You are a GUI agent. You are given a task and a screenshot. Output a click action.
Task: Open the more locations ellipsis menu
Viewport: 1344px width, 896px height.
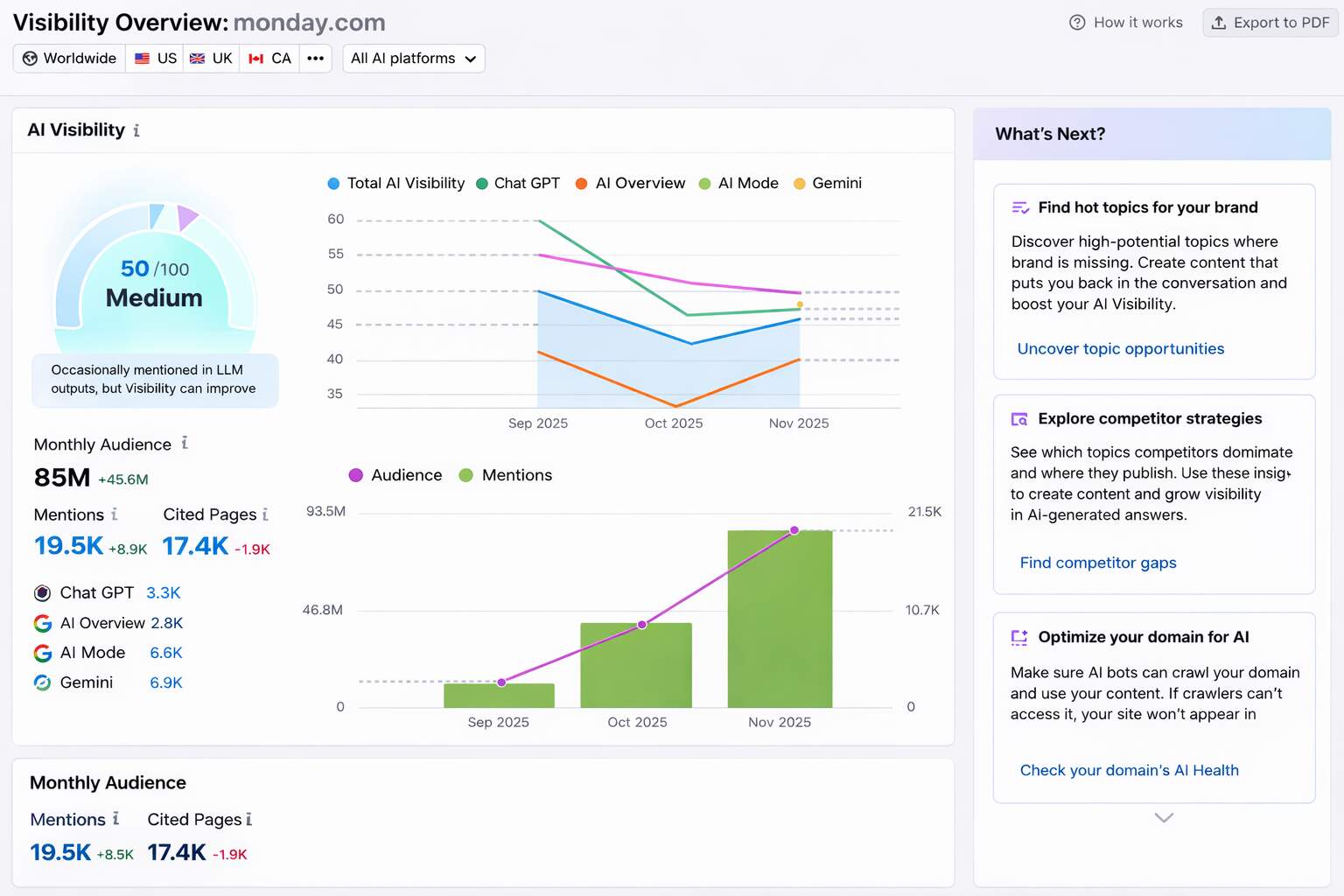(x=315, y=59)
